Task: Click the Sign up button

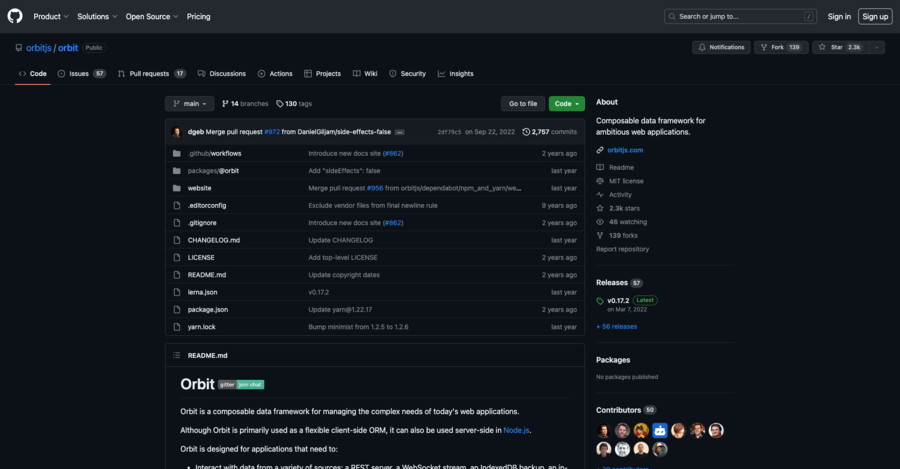Action: click(x=875, y=17)
